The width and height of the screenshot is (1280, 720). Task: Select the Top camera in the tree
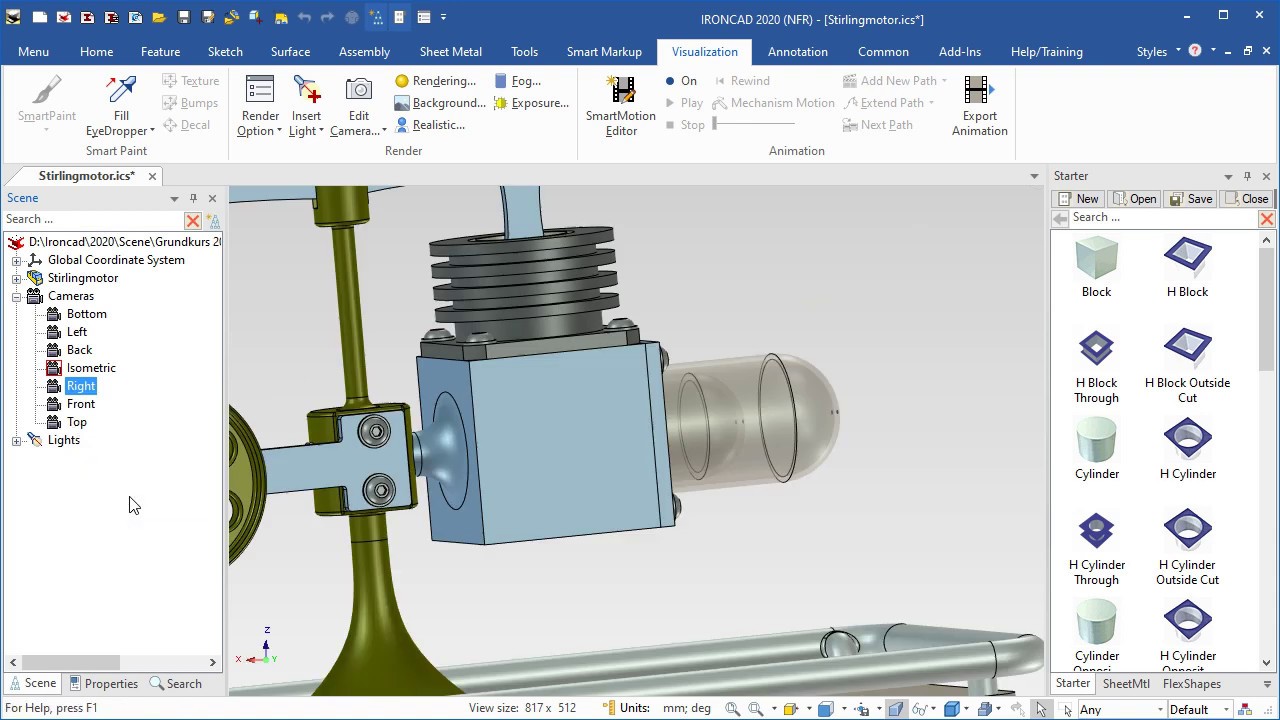pyautogui.click(x=77, y=422)
